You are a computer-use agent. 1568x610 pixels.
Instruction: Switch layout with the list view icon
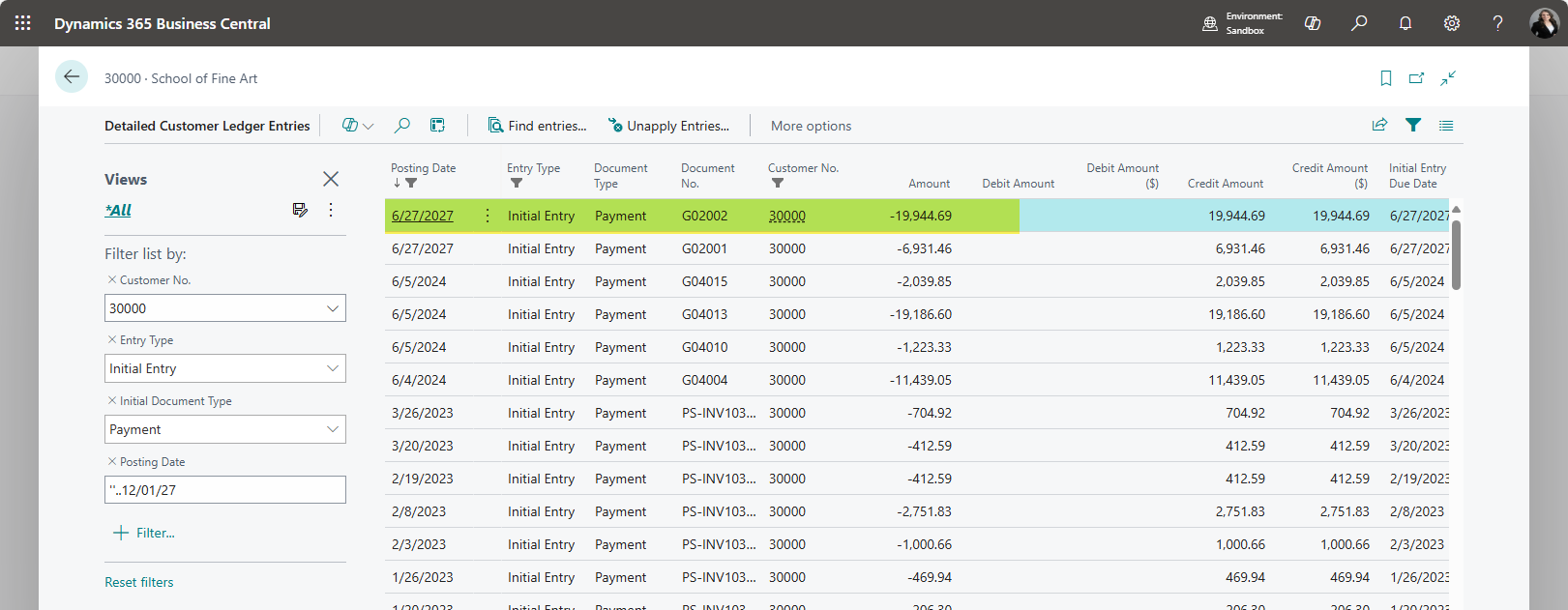pyautogui.click(x=1446, y=126)
